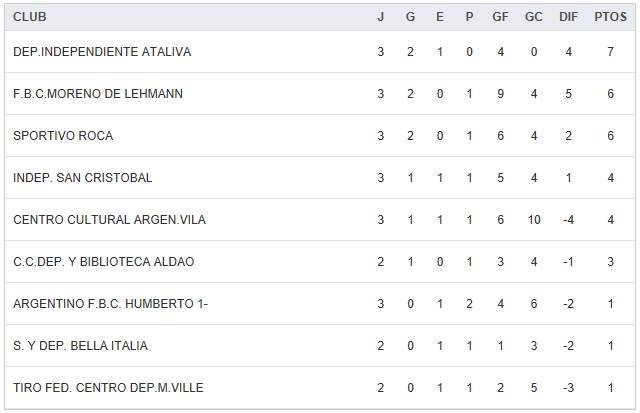The height and width of the screenshot is (413, 640).
Task: Click the GF column header
Action: pyautogui.click(x=501, y=17)
